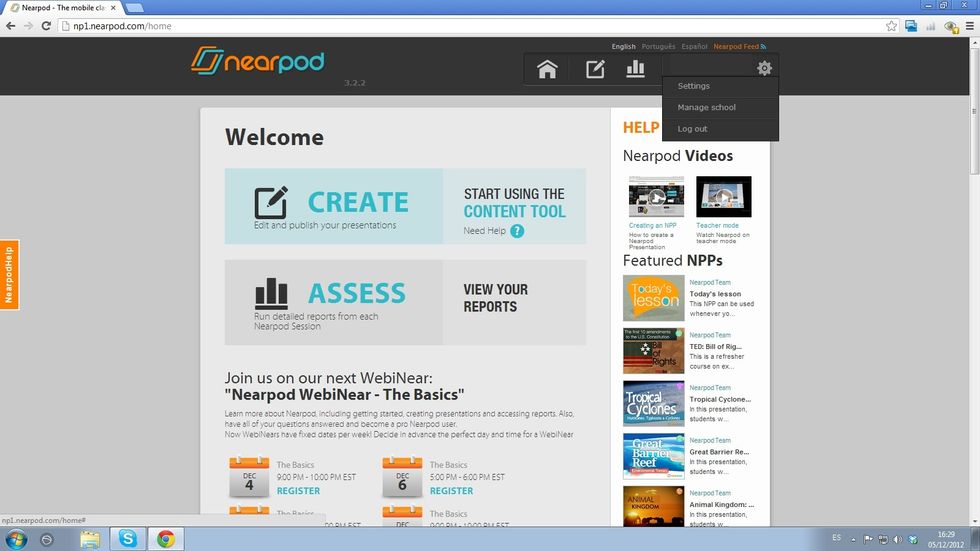Image resolution: width=980 pixels, height=551 pixels.
Task: Click TED: Bill of Rig... title
Action: [716, 346]
